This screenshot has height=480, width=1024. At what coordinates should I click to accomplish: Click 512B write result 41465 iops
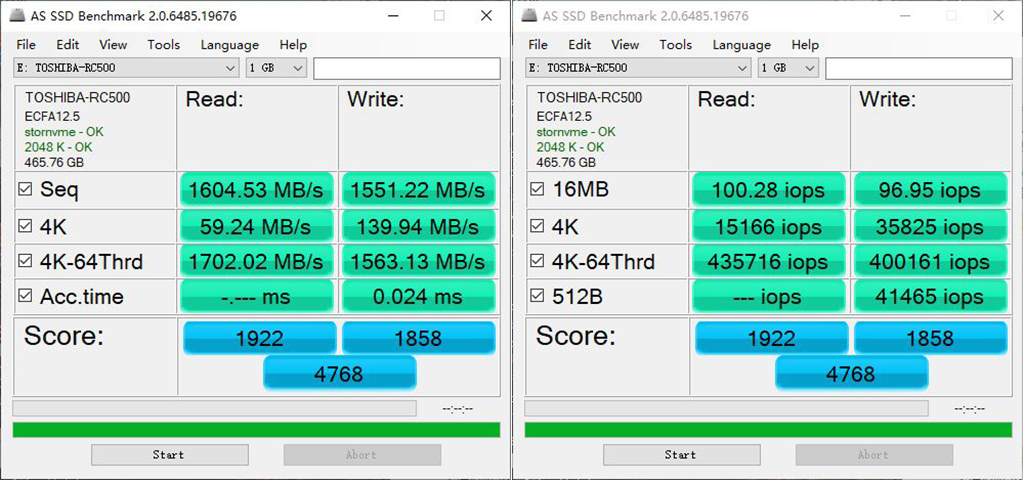[x=930, y=296]
